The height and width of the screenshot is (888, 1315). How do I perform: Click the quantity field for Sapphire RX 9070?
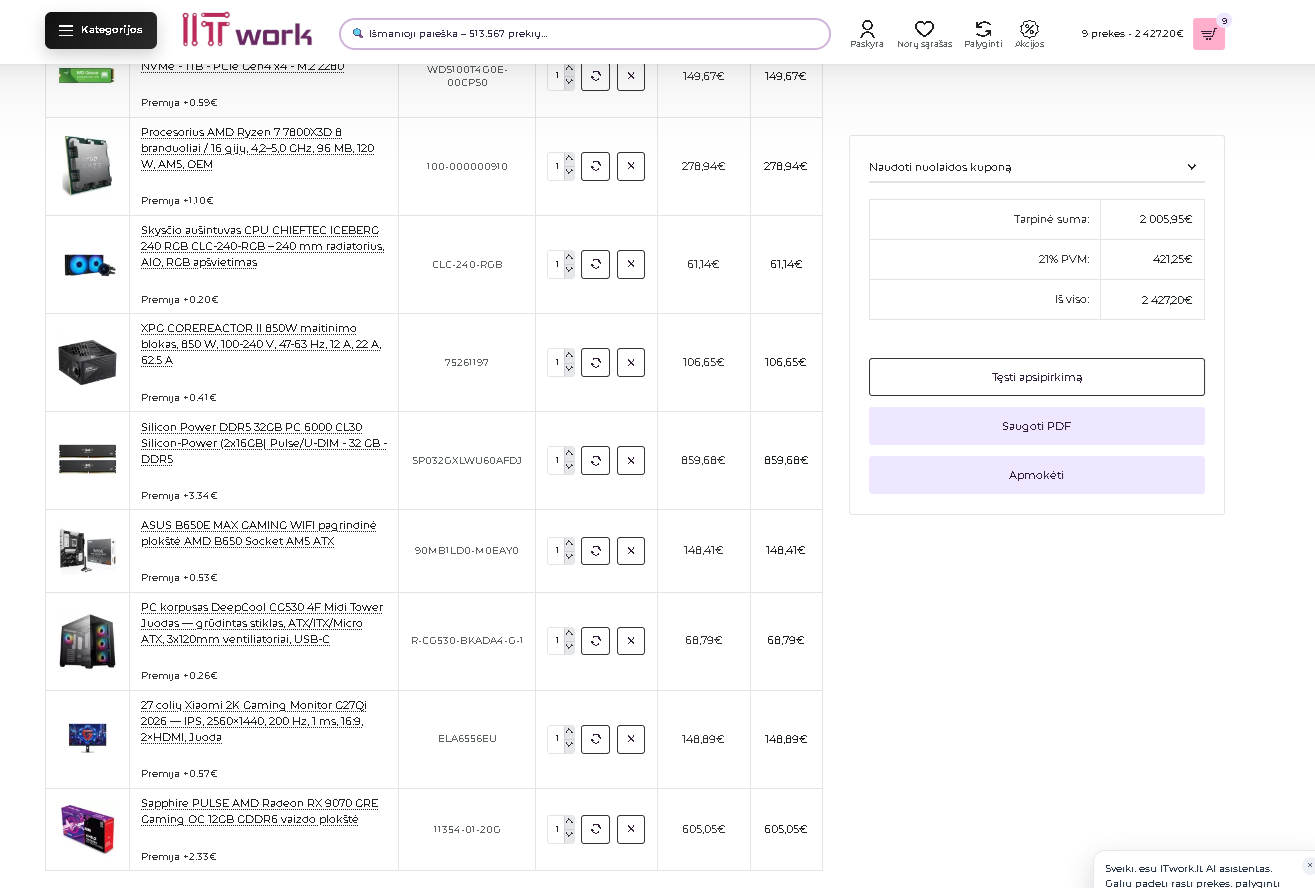click(x=556, y=829)
